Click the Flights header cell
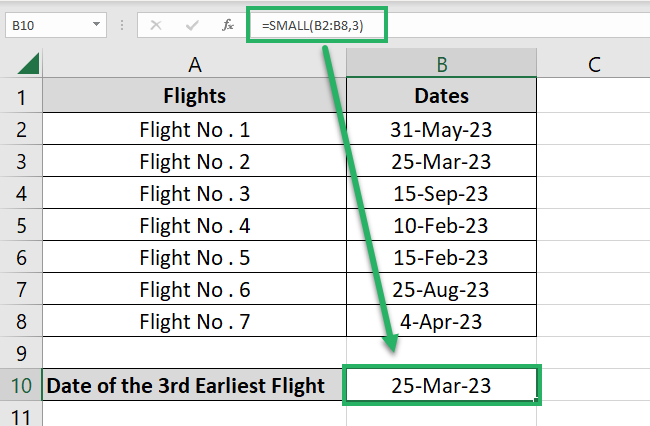 coord(195,97)
